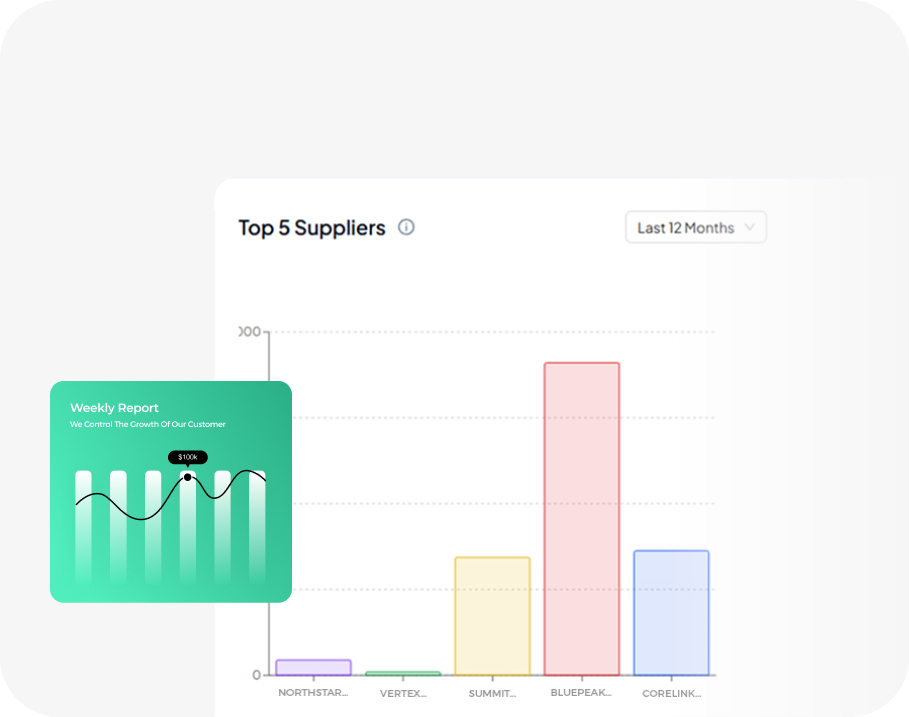The width and height of the screenshot is (909, 717).
Task: Click the red BLUEPEAK bar
Action: pyautogui.click(x=582, y=518)
